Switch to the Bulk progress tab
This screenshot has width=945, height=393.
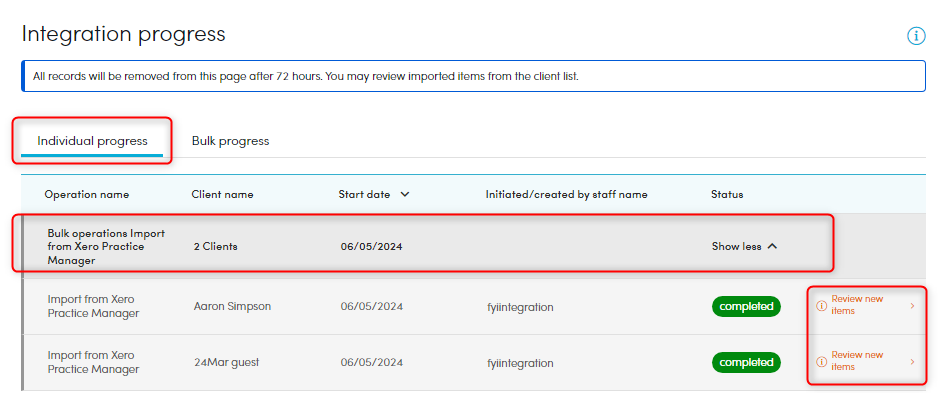(230, 141)
